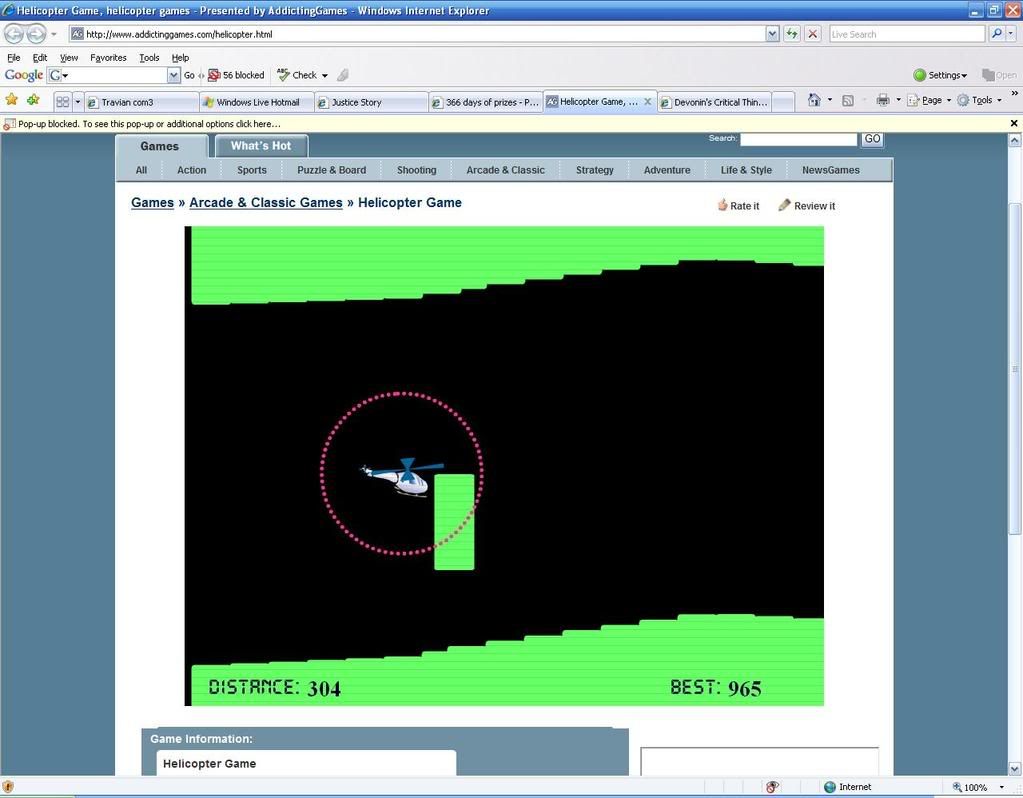Click the site search GO button
Image resolution: width=1023 pixels, height=798 pixels.
tap(872, 139)
